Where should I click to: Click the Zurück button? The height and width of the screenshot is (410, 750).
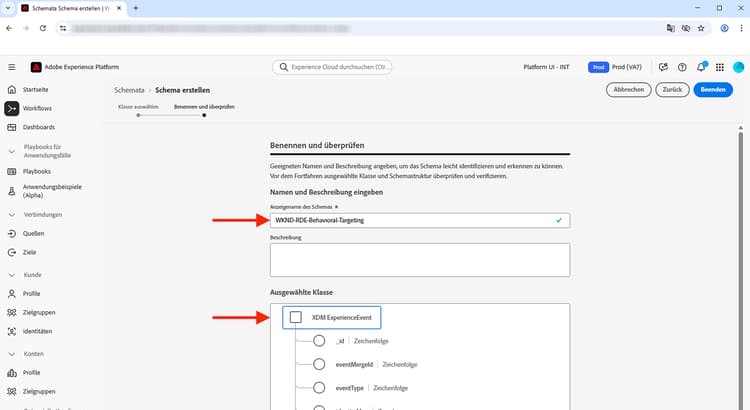(672, 89)
